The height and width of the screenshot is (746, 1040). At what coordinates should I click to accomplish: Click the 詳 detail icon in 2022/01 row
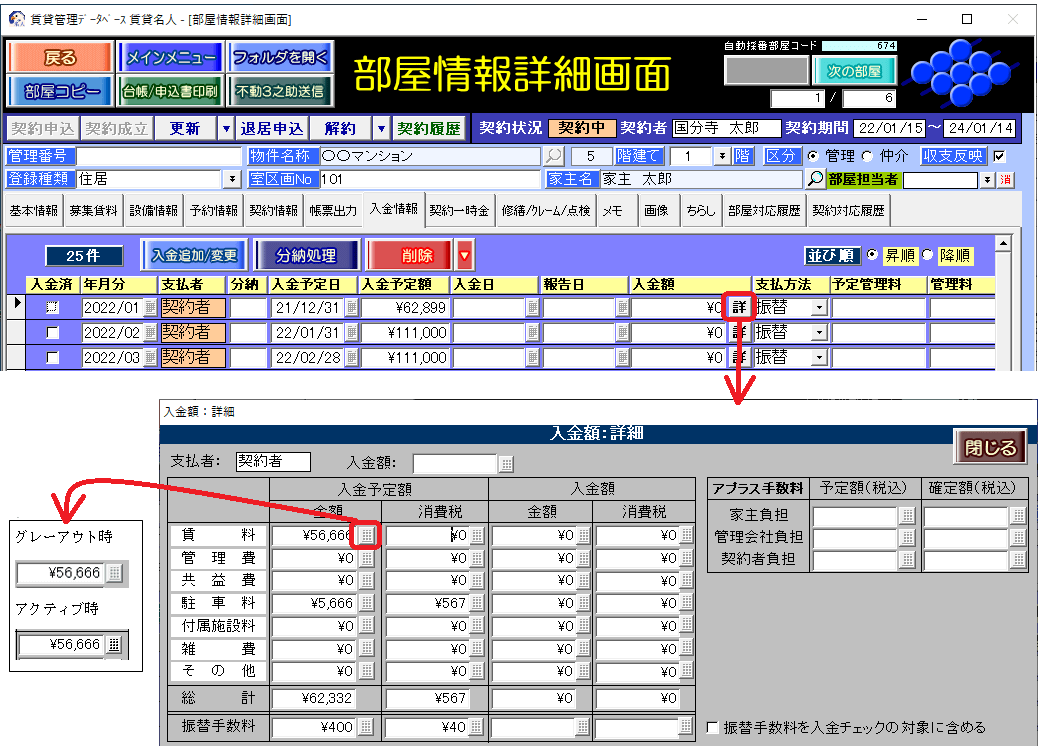click(x=738, y=307)
